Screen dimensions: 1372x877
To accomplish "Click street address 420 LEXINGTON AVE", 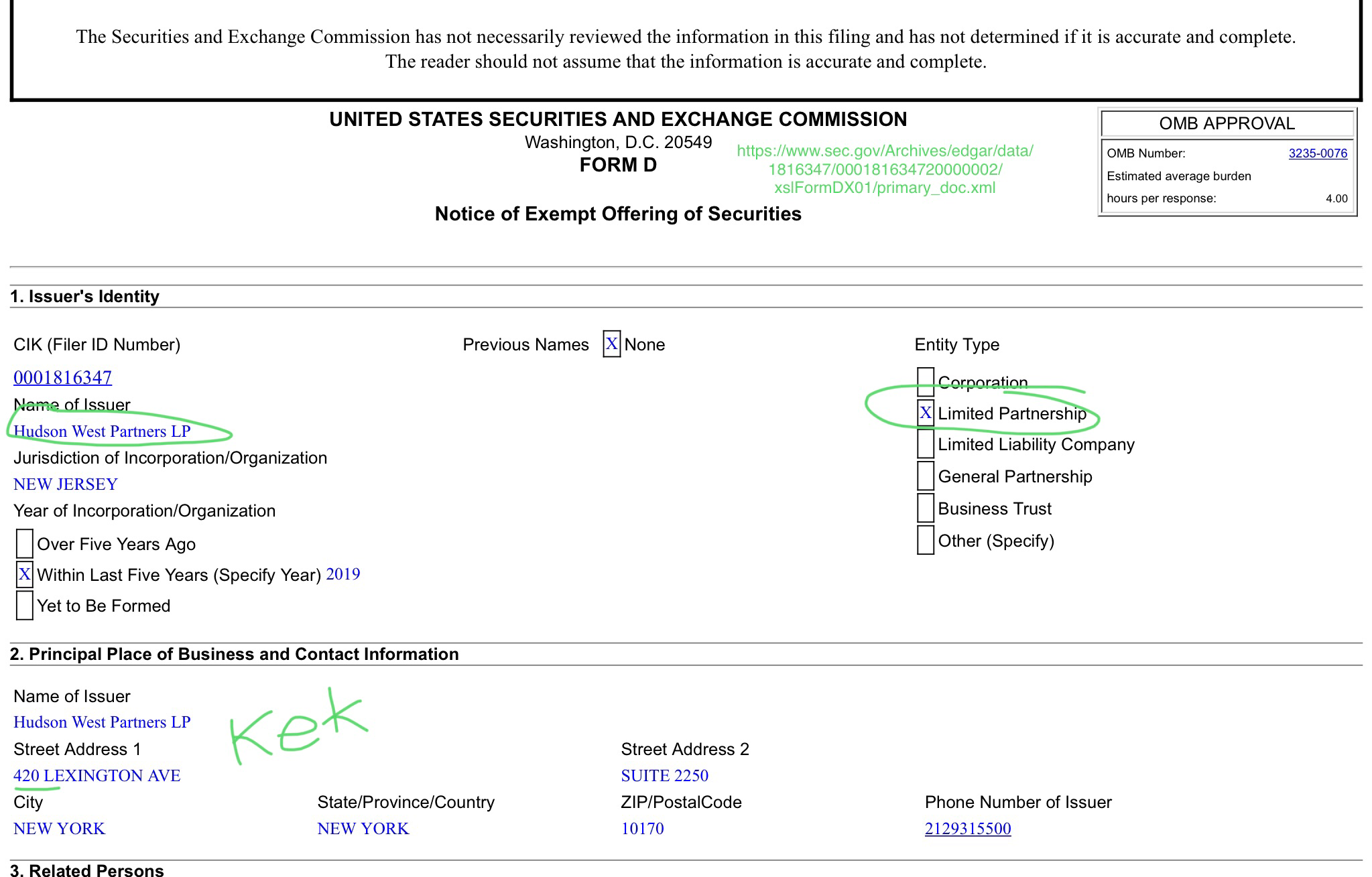I will [x=97, y=776].
